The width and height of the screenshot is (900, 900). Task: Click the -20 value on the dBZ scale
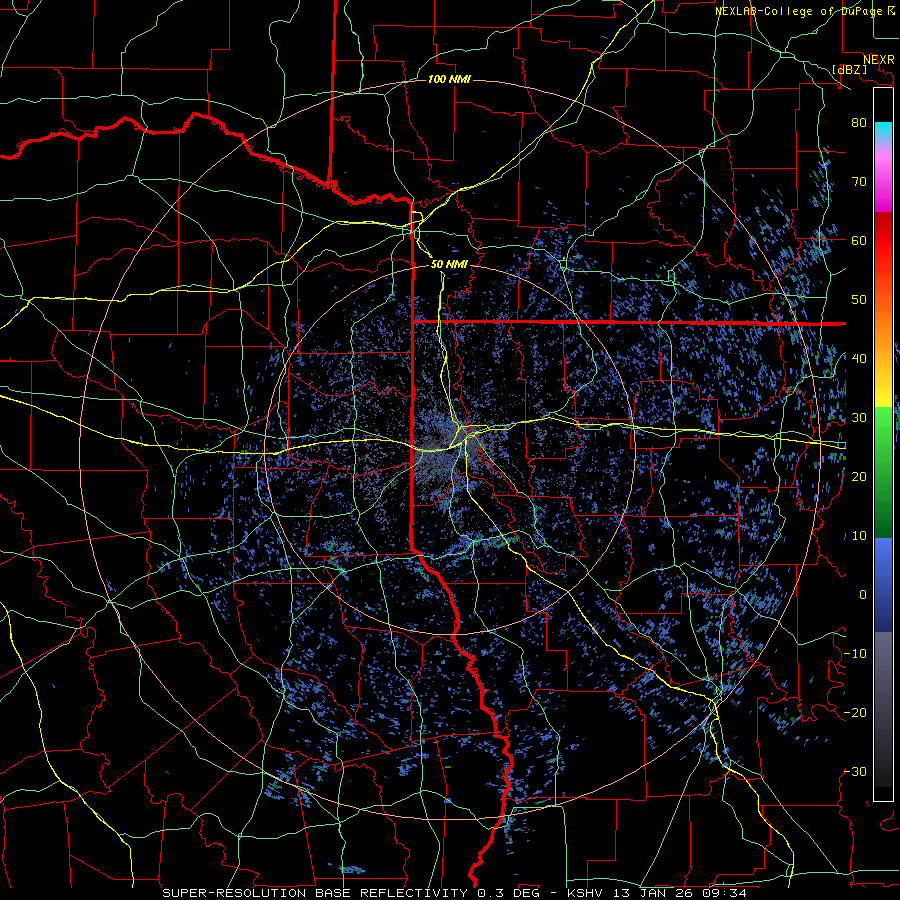click(x=855, y=712)
